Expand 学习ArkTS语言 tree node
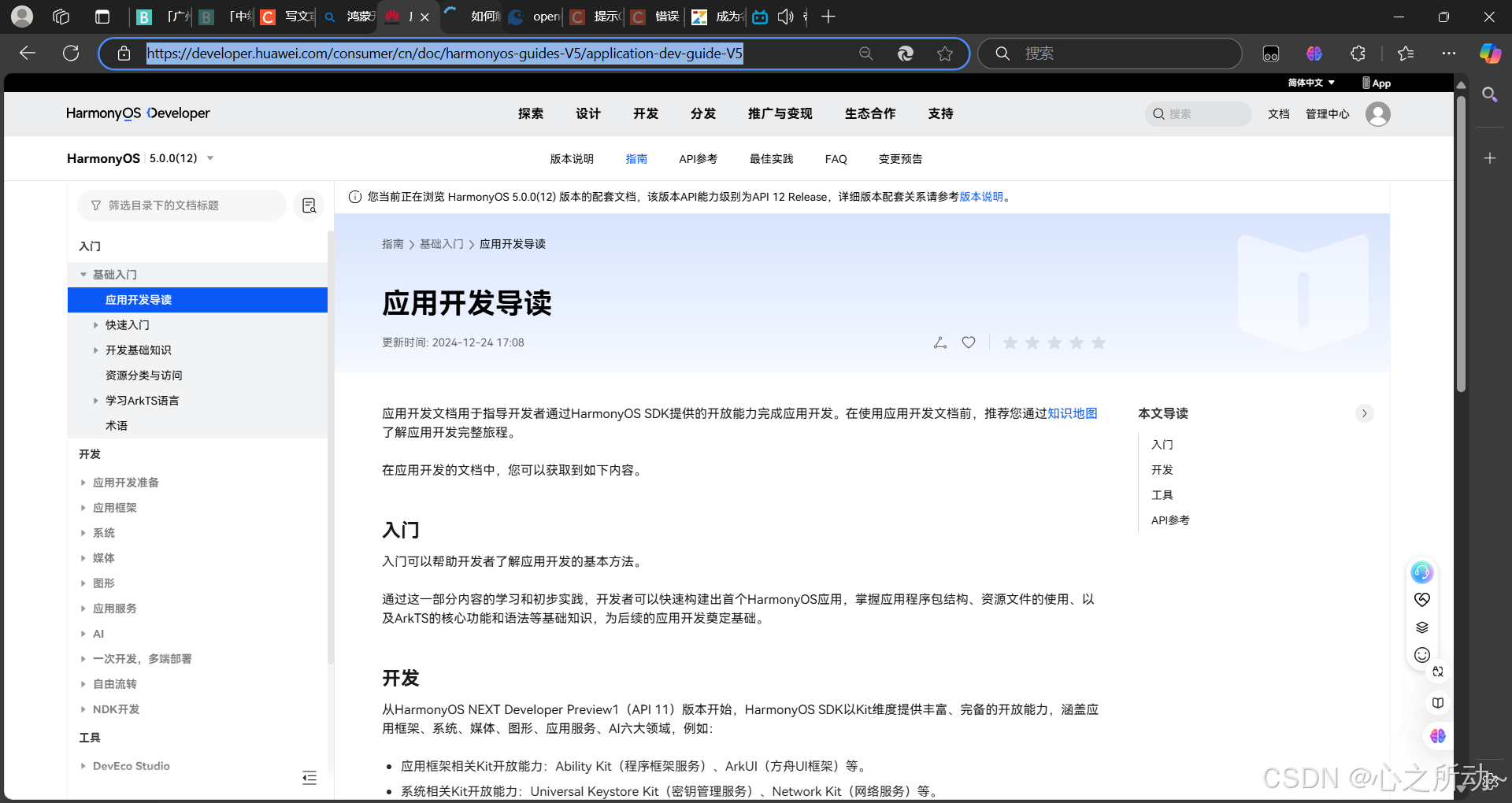 96,401
